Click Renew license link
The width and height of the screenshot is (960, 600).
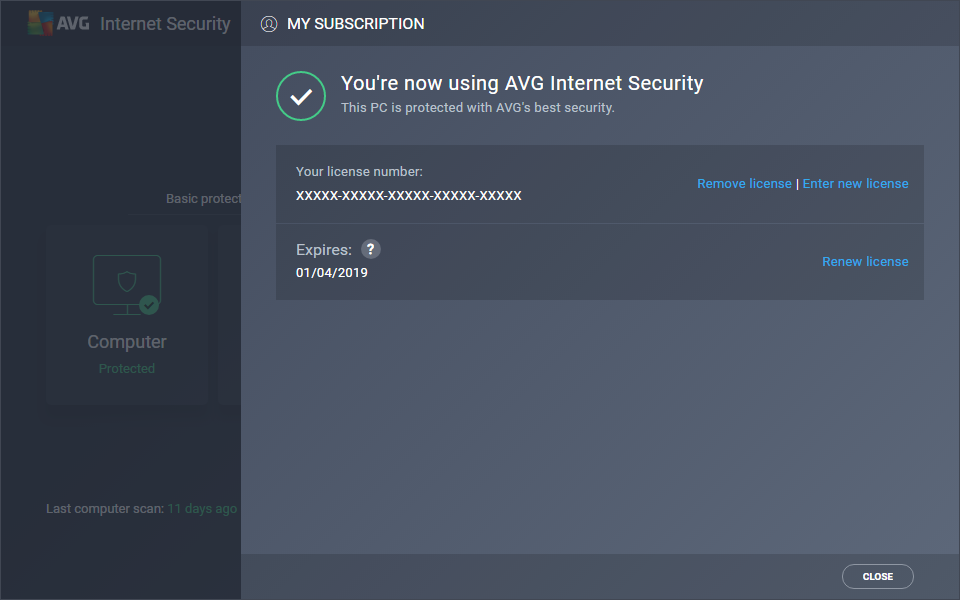pos(865,261)
